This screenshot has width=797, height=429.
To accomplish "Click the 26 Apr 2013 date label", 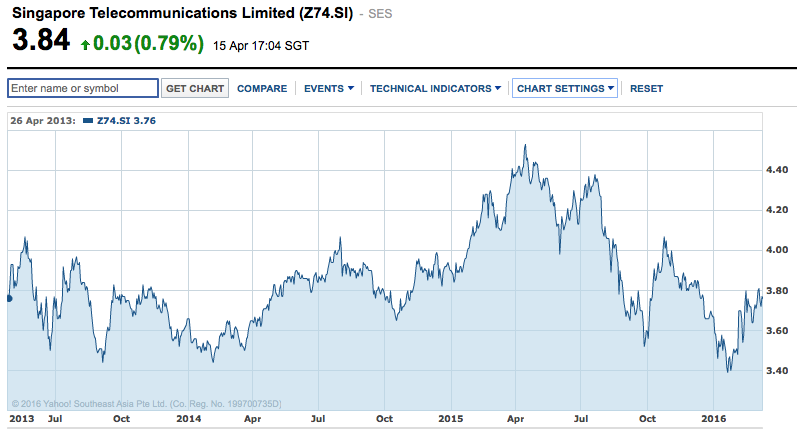I will pyautogui.click(x=43, y=121).
